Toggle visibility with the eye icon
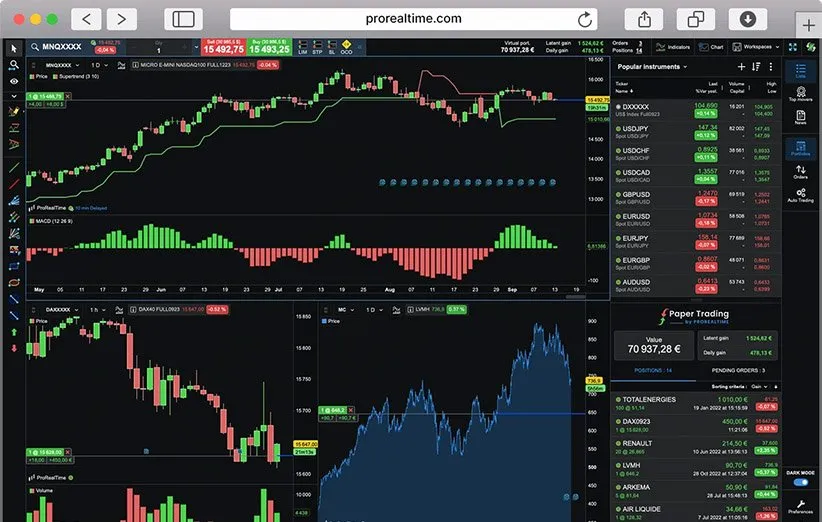The image size is (822, 522). tap(13, 80)
